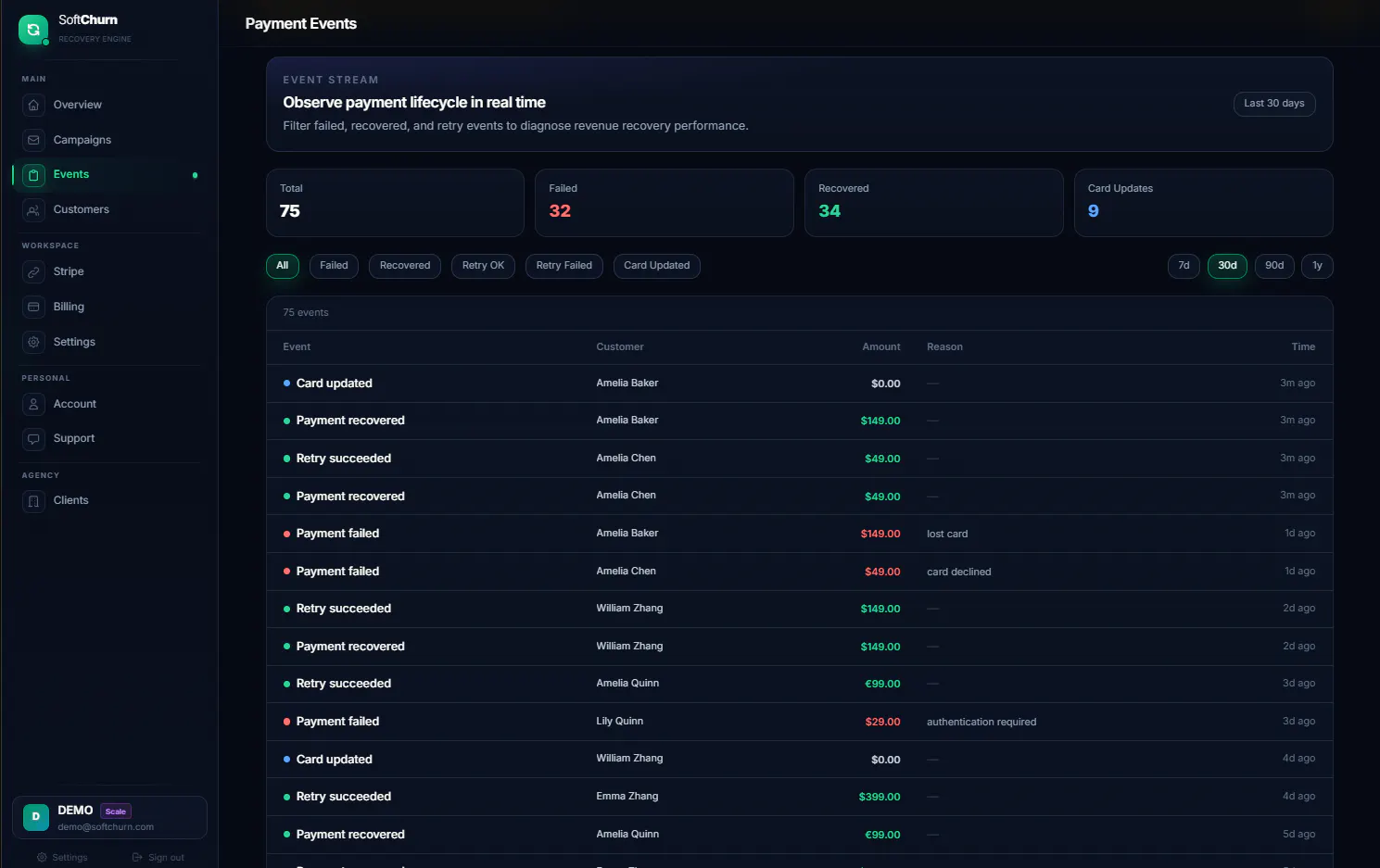1380x868 pixels.
Task: Click the DEMO avatar badge
Action: (x=35, y=816)
